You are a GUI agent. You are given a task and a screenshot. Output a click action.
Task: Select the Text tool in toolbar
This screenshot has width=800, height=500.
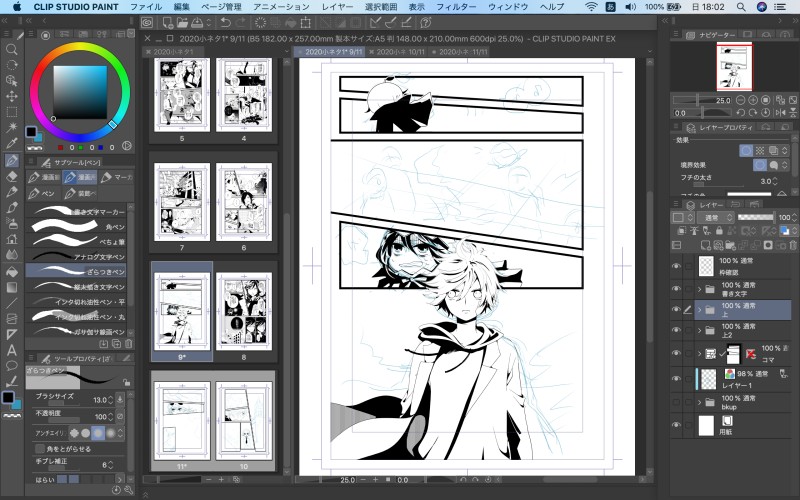point(11,351)
